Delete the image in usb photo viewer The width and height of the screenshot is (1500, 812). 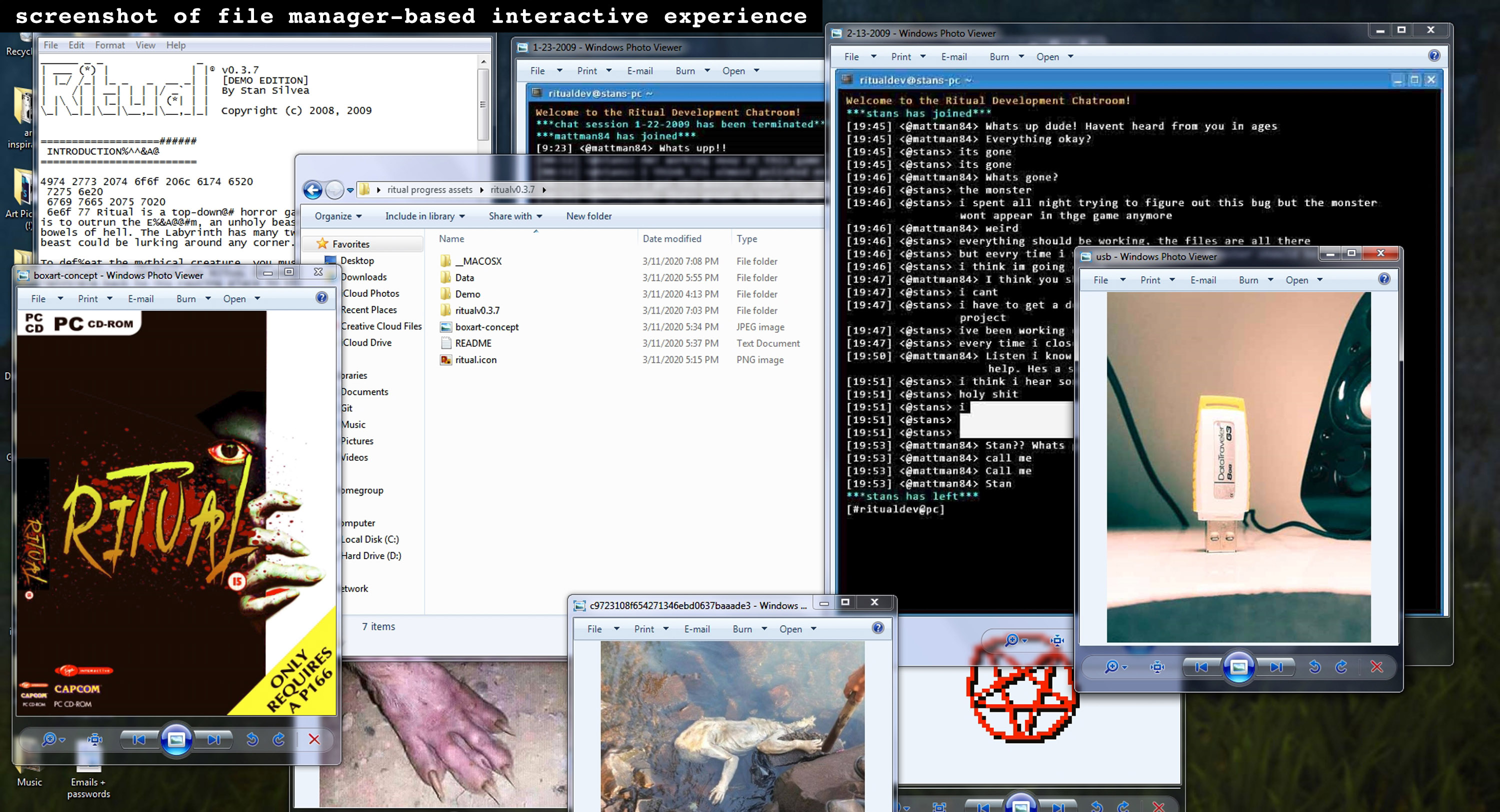1376,667
